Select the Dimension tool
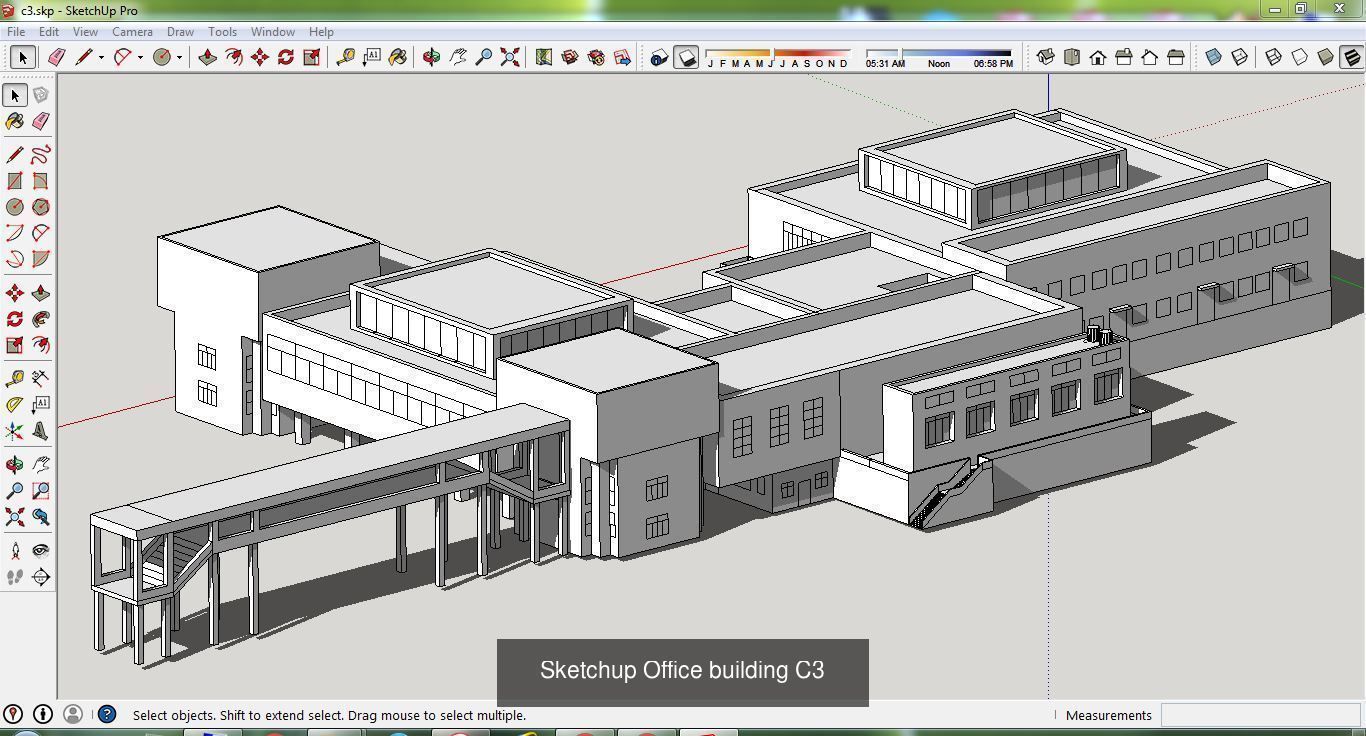The width and height of the screenshot is (1366, 736). (x=41, y=378)
